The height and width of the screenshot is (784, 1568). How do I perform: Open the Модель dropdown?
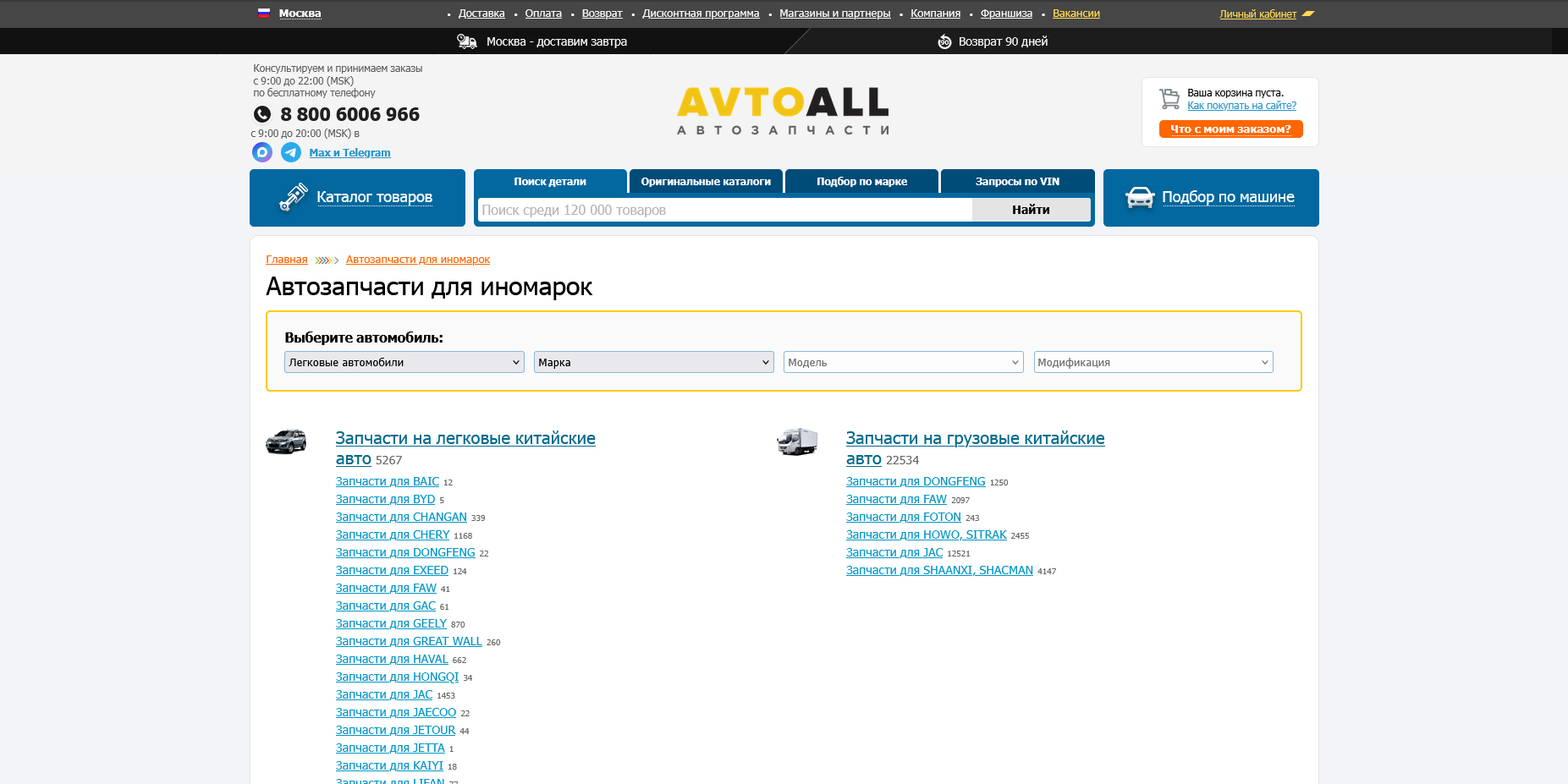click(904, 362)
